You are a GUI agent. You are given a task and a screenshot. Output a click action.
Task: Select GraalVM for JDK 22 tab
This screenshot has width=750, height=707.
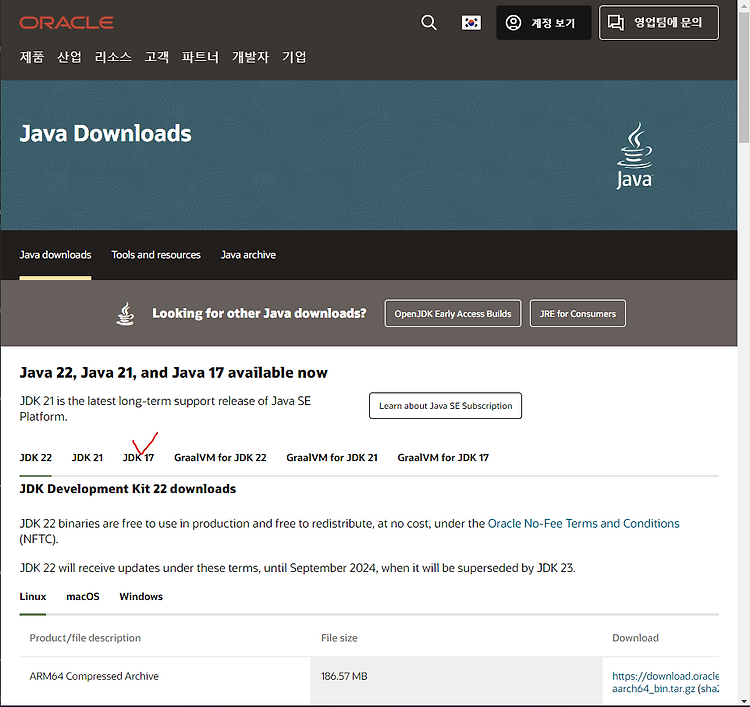click(x=220, y=458)
